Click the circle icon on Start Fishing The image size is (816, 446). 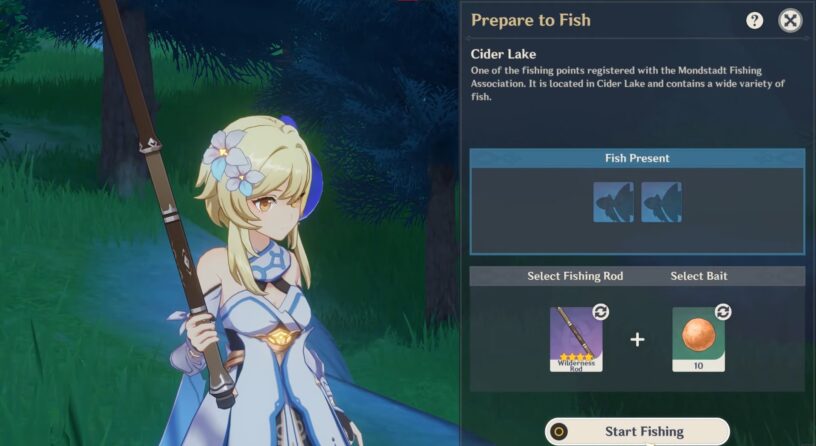click(559, 431)
